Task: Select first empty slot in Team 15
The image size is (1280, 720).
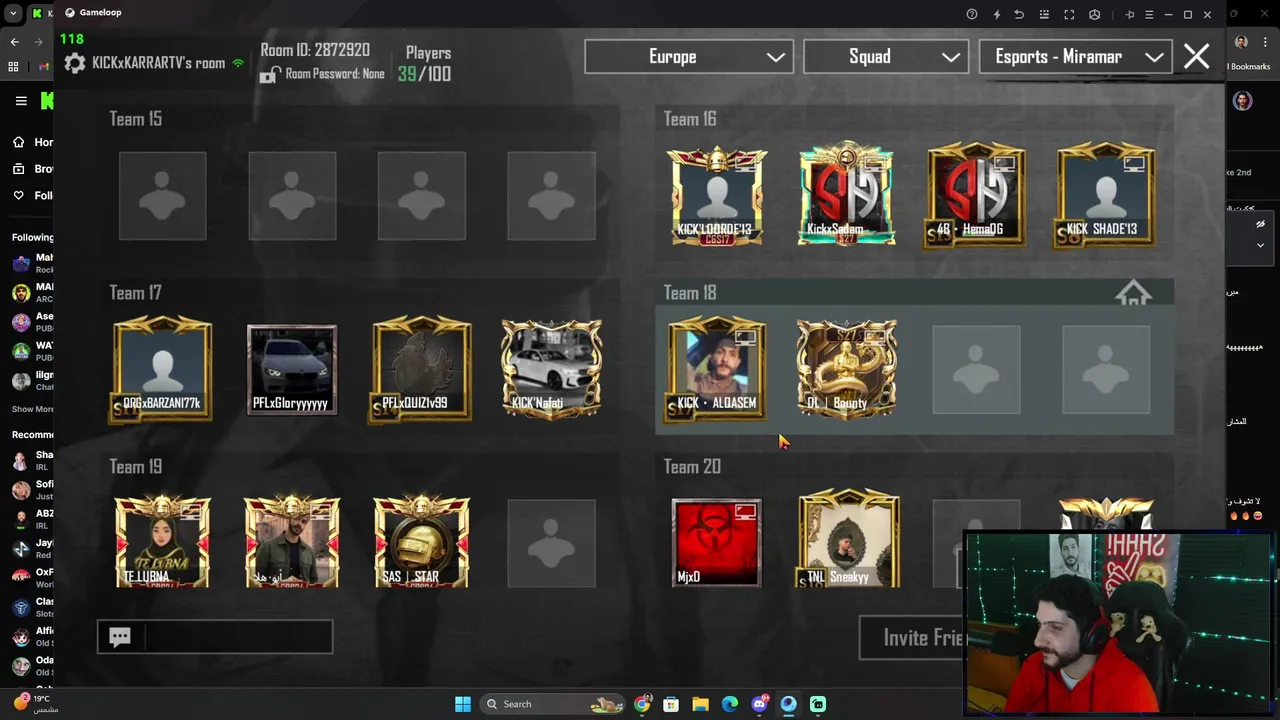Action: [163, 196]
